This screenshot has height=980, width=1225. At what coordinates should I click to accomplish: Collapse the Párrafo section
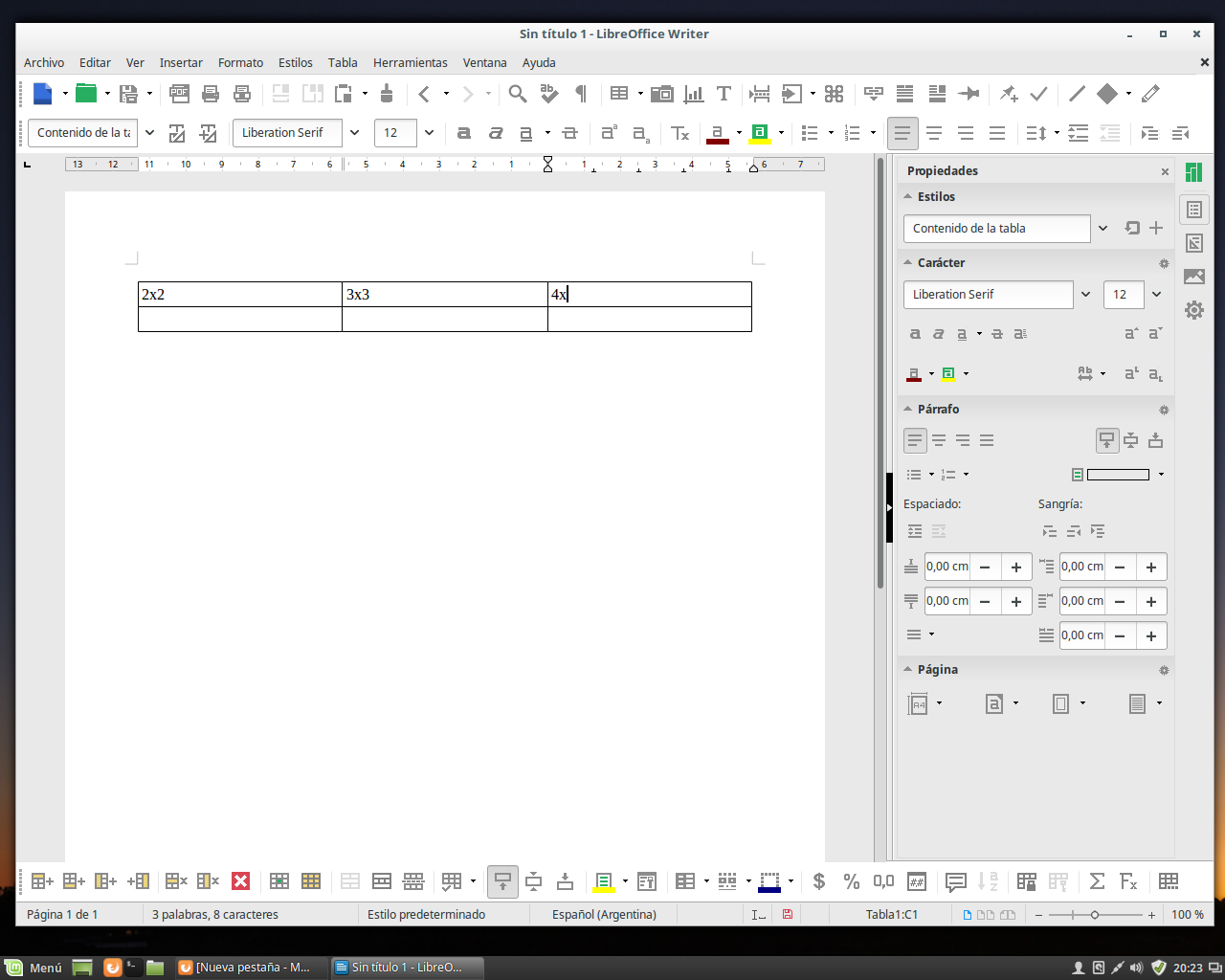point(908,409)
